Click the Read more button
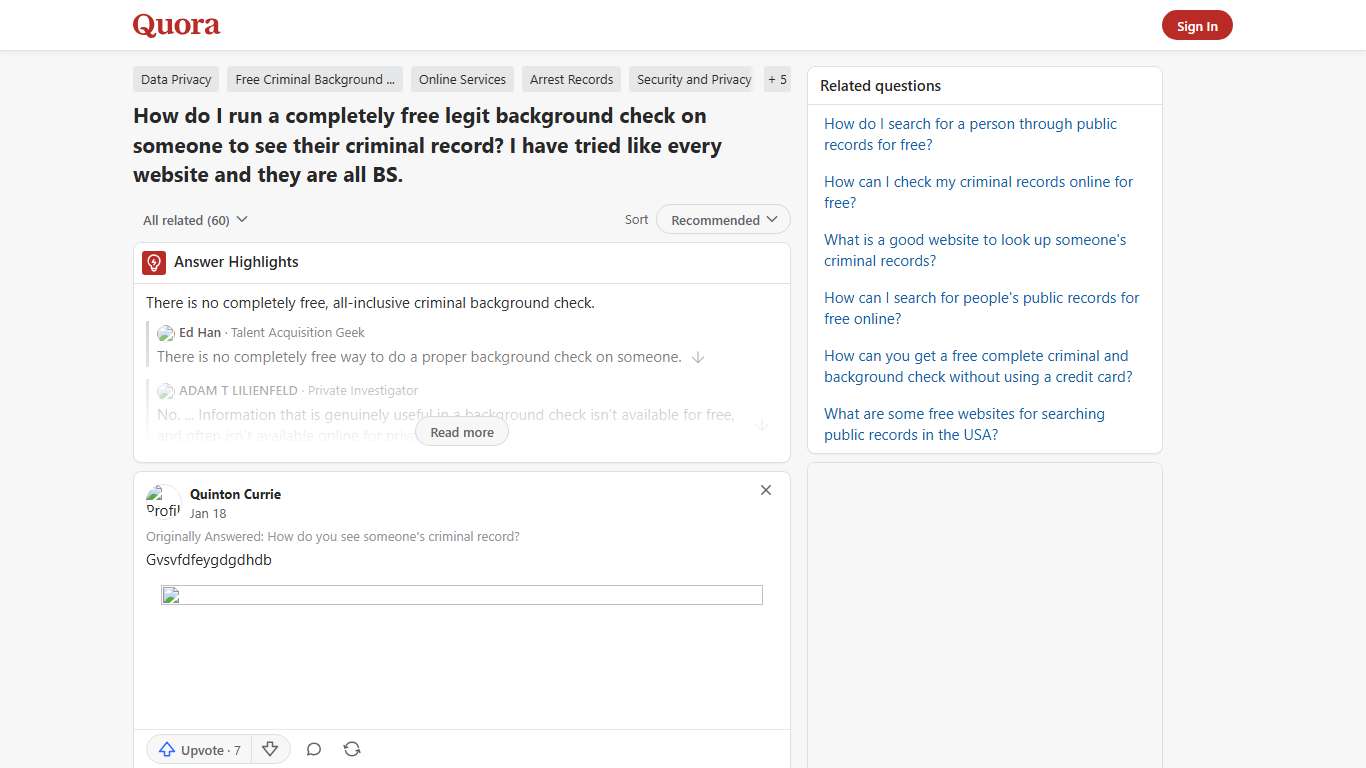Viewport: 1366px width, 768px height. pyautogui.click(x=461, y=431)
